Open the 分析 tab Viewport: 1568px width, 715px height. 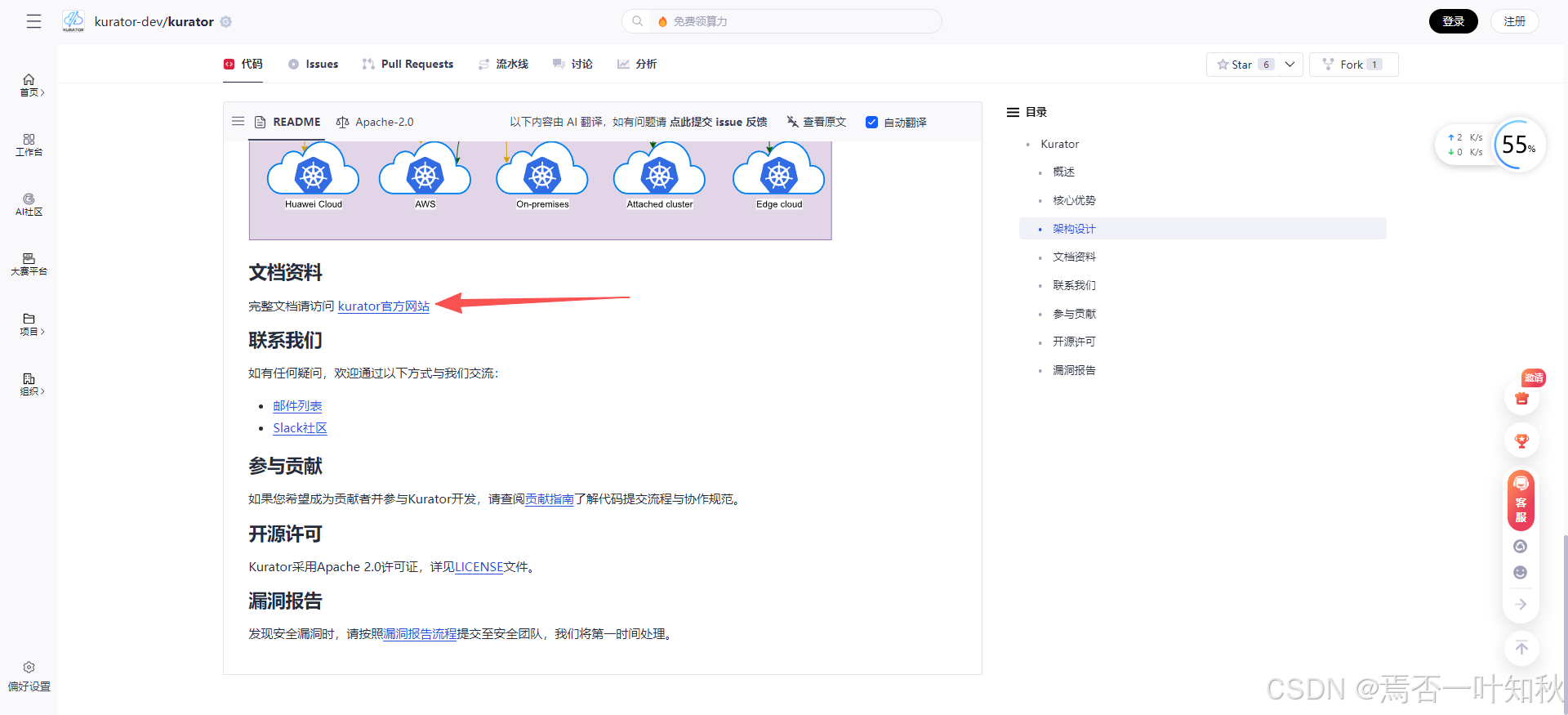coord(637,64)
